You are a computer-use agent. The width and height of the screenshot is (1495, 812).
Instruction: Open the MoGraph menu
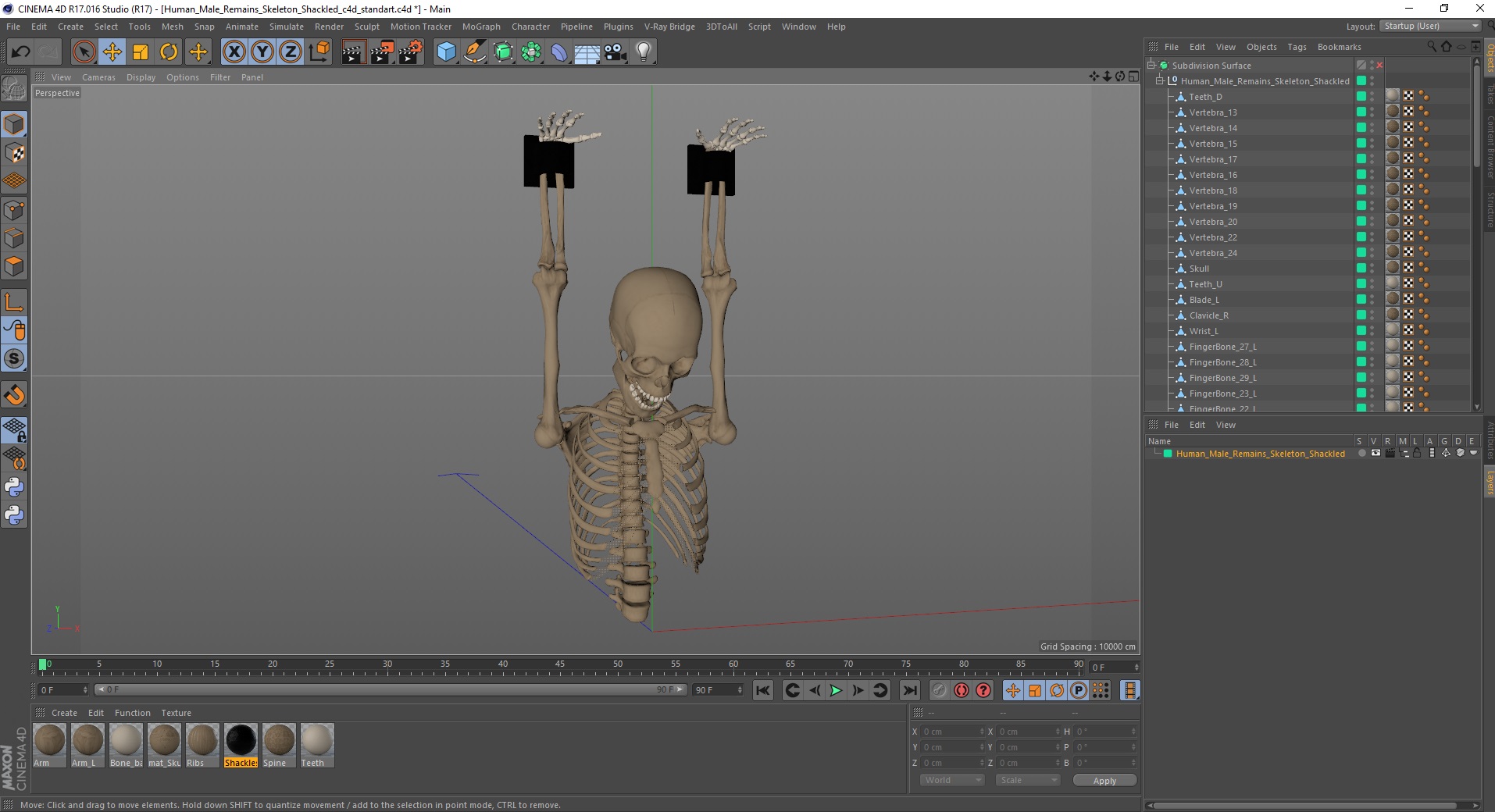[x=481, y=27]
